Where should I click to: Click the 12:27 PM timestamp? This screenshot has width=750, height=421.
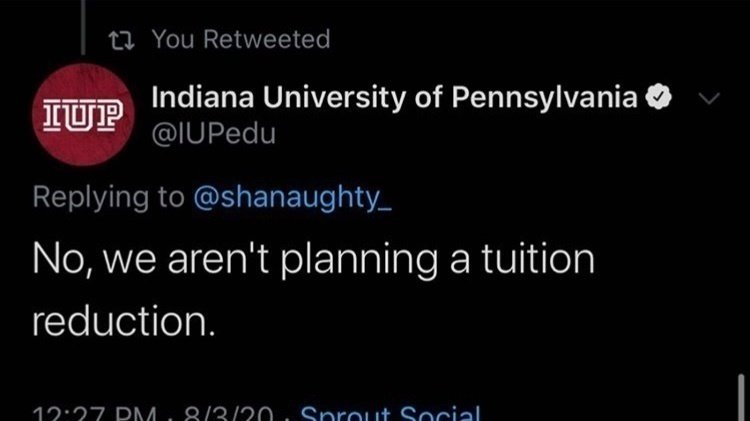[x=95, y=414]
